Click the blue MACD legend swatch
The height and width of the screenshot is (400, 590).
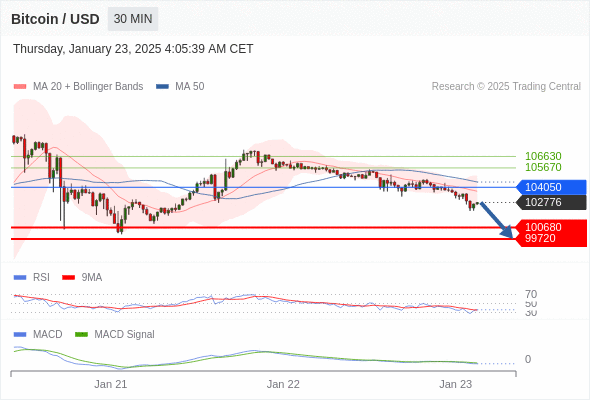point(20,335)
